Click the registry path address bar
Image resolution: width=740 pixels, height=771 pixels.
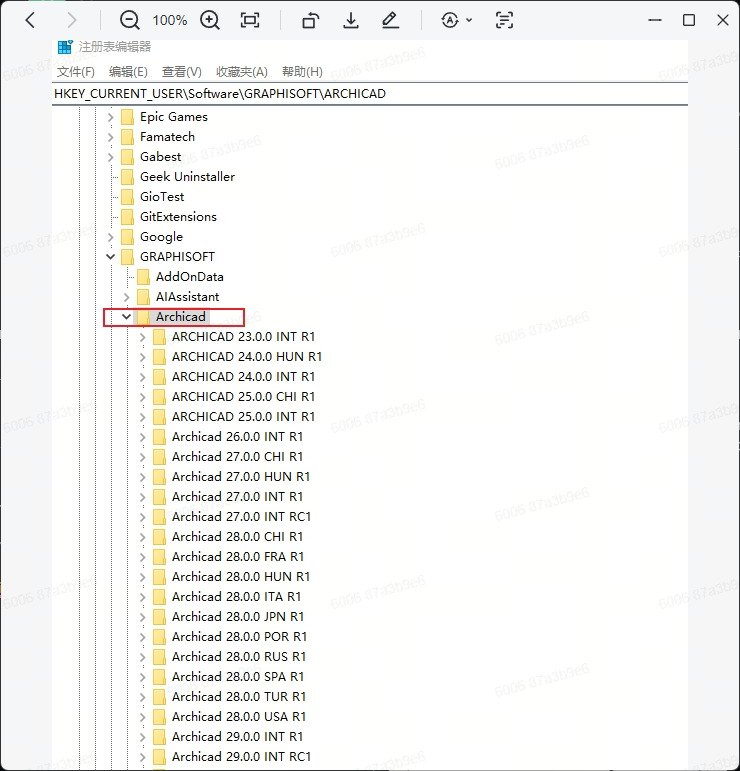[x=370, y=94]
